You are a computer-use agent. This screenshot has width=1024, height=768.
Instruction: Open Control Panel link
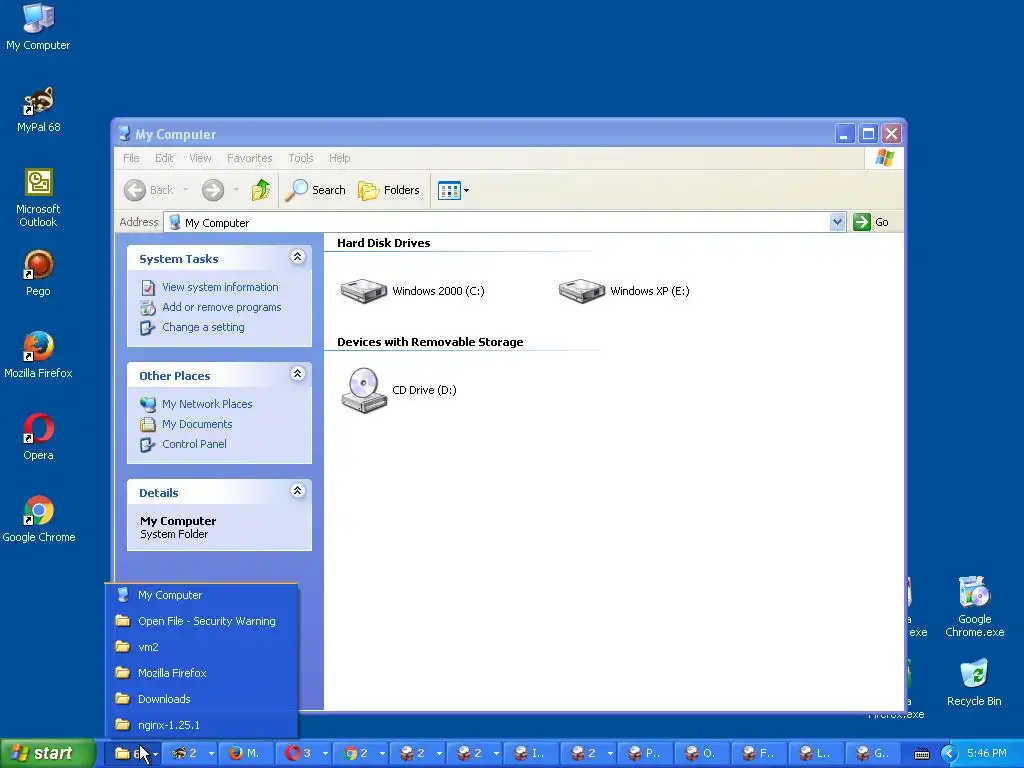(x=194, y=444)
